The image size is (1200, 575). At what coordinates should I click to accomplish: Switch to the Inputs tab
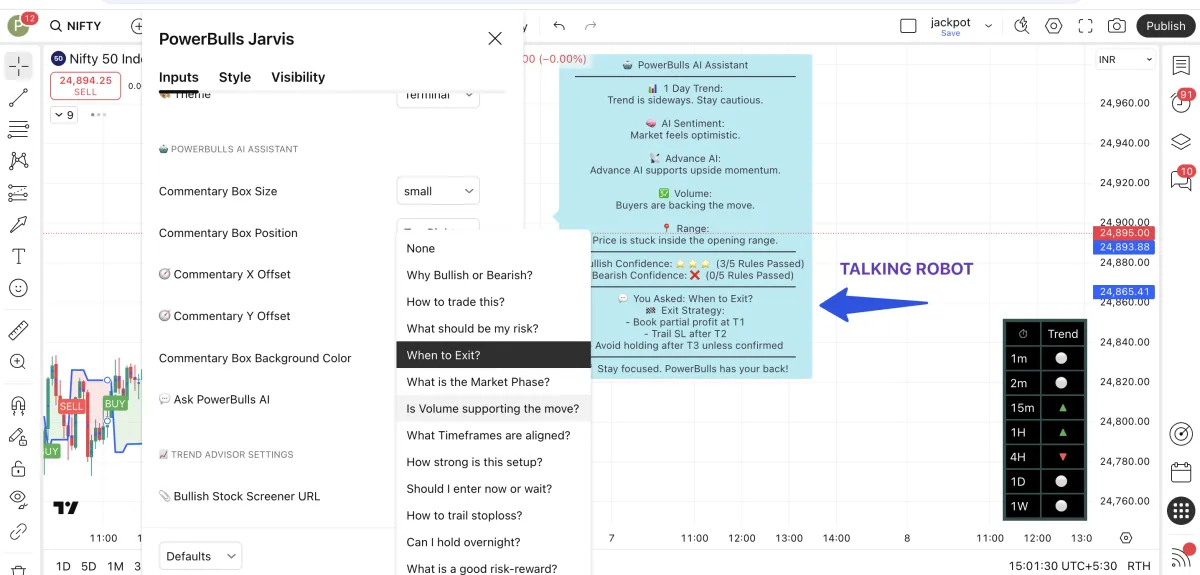(179, 77)
